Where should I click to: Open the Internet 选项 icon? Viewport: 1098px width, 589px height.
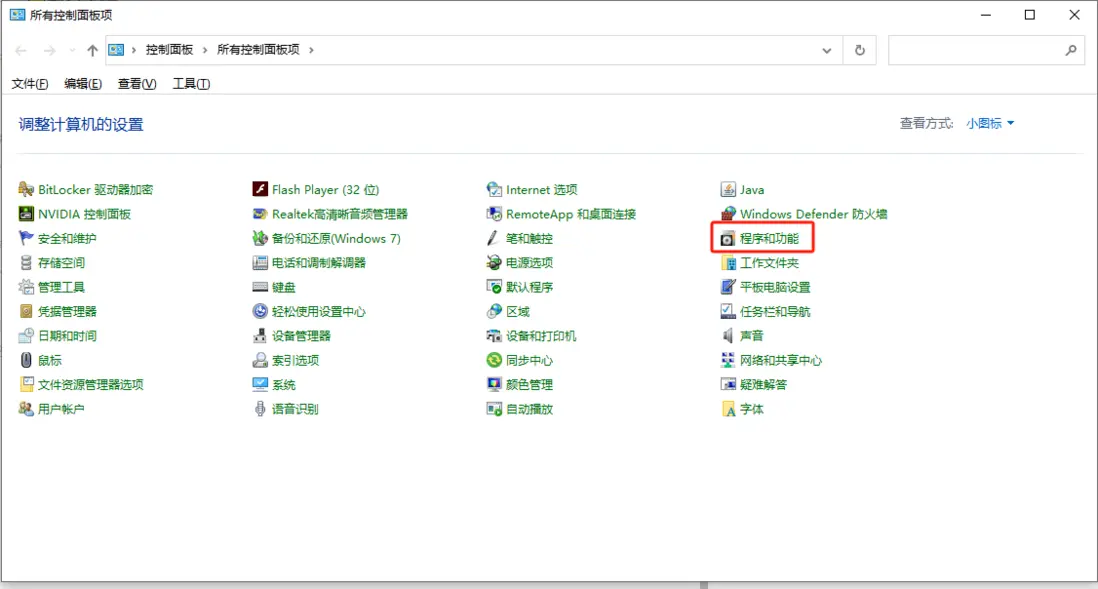click(494, 189)
